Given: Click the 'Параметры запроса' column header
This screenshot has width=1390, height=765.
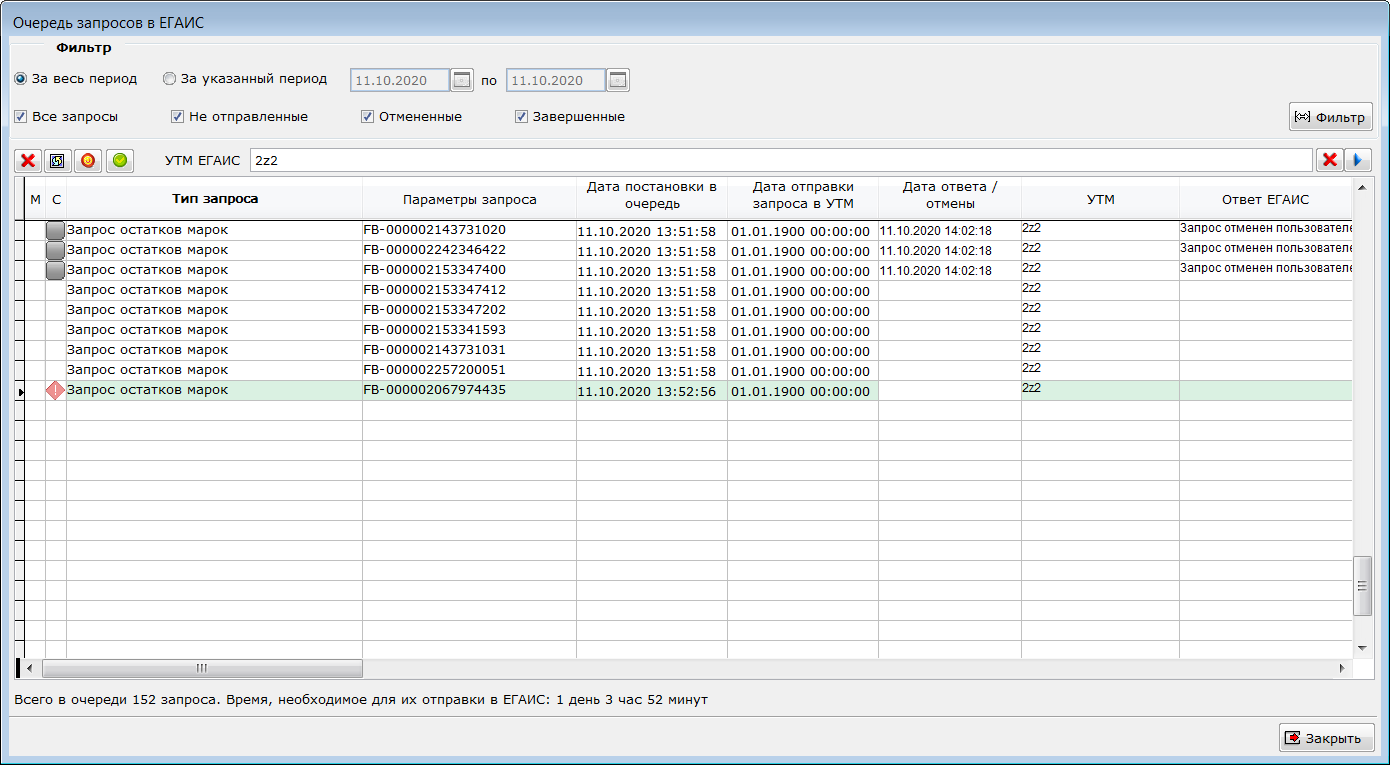Looking at the screenshot, I should tap(470, 199).
